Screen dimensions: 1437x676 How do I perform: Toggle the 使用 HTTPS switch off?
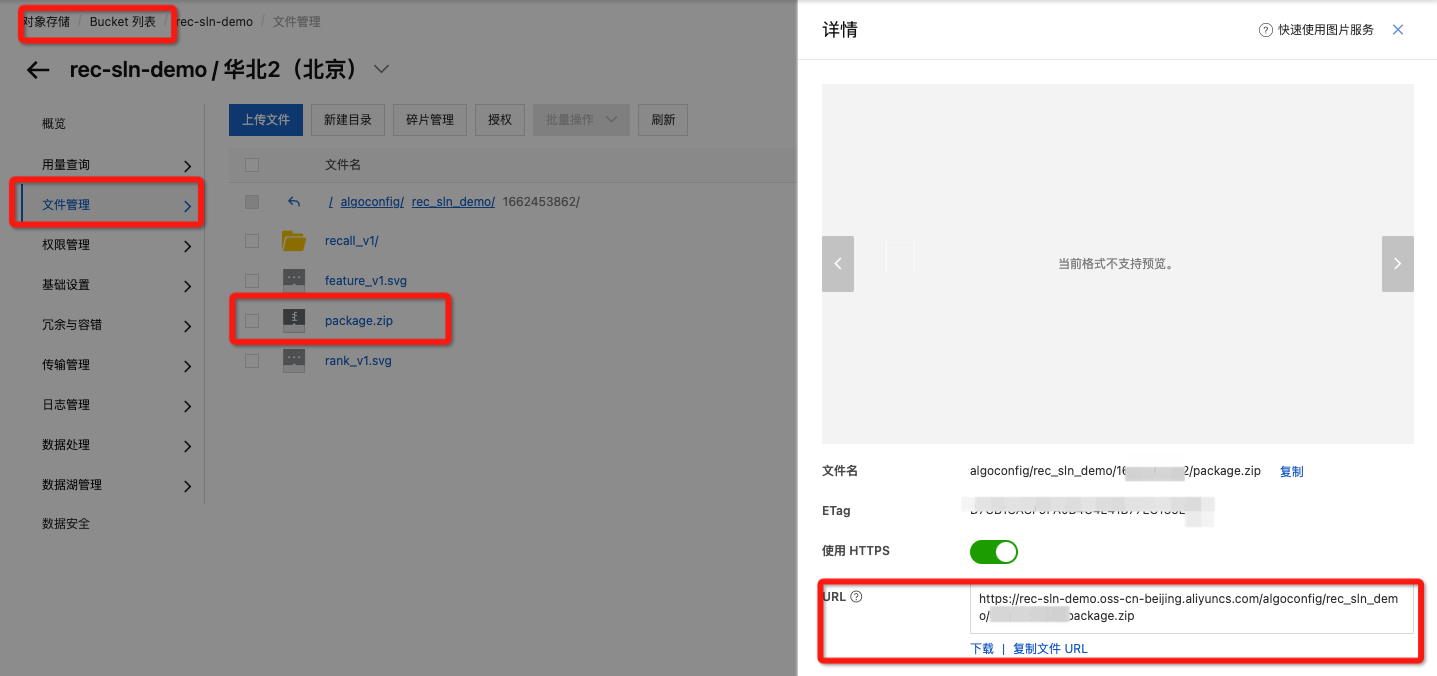point(993,552)
